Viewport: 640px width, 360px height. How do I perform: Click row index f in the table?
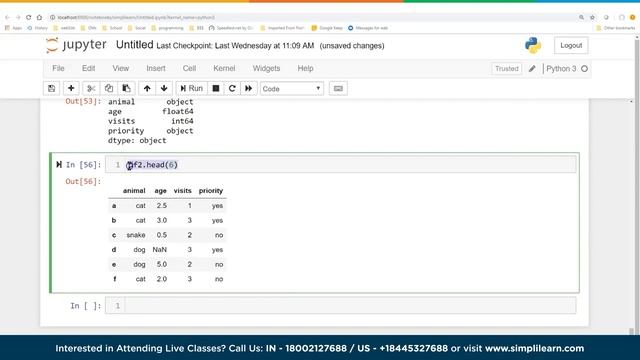[x=114, y=279]
